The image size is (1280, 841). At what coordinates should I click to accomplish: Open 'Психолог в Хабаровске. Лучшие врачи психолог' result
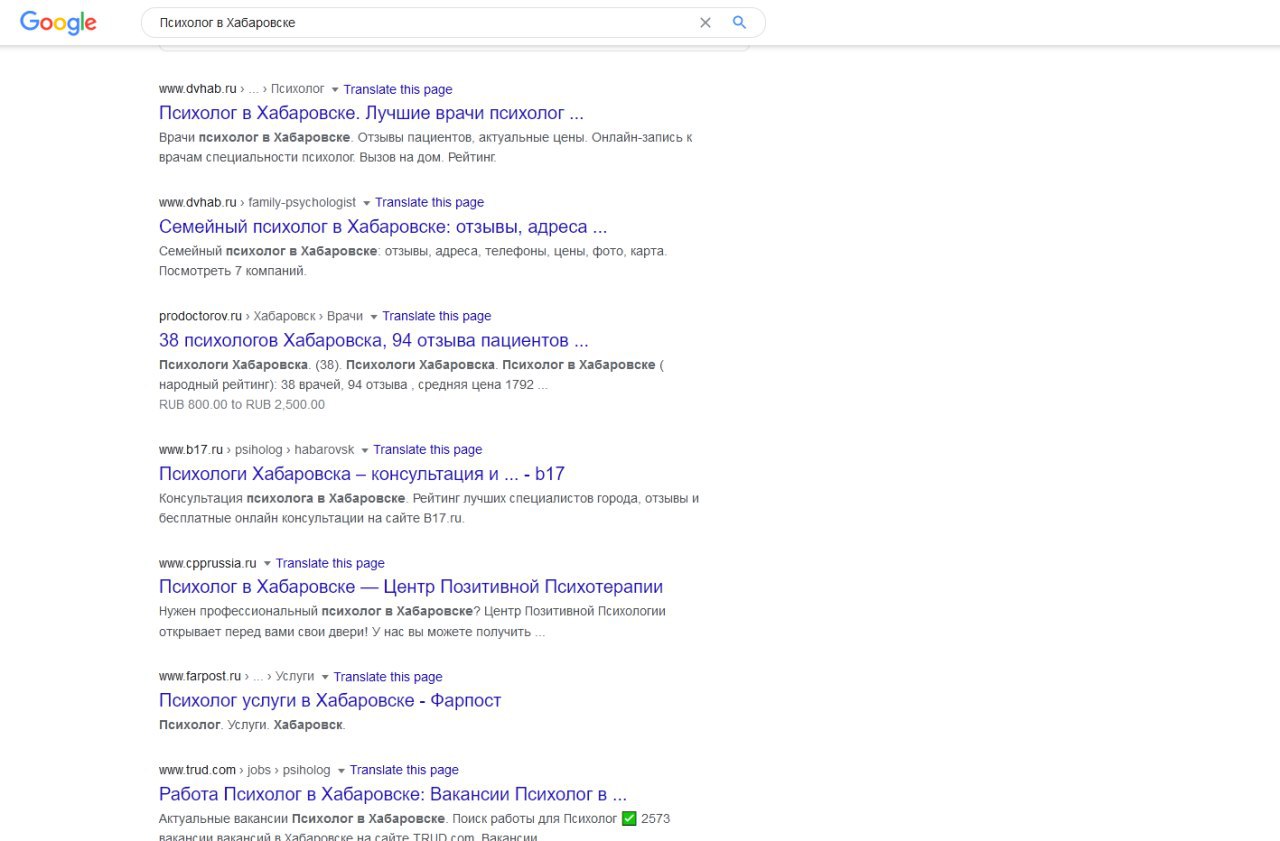pos(371,113)
